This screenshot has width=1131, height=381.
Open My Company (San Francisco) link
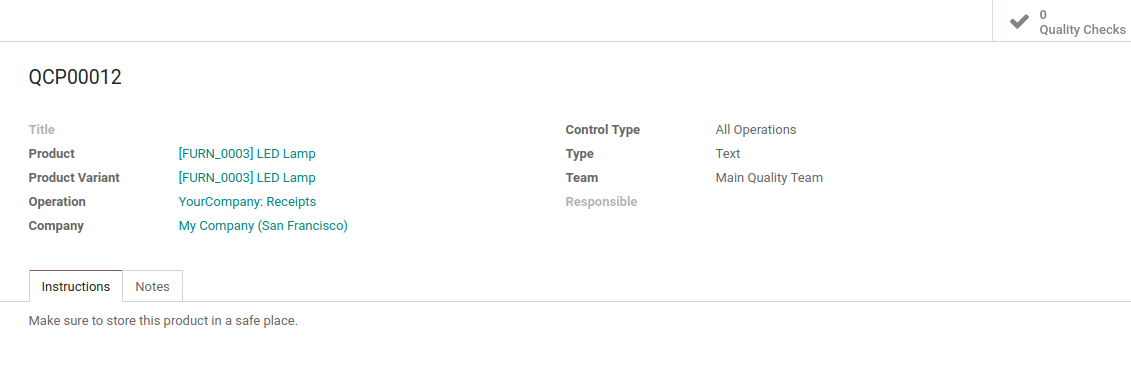click(263, 226)
